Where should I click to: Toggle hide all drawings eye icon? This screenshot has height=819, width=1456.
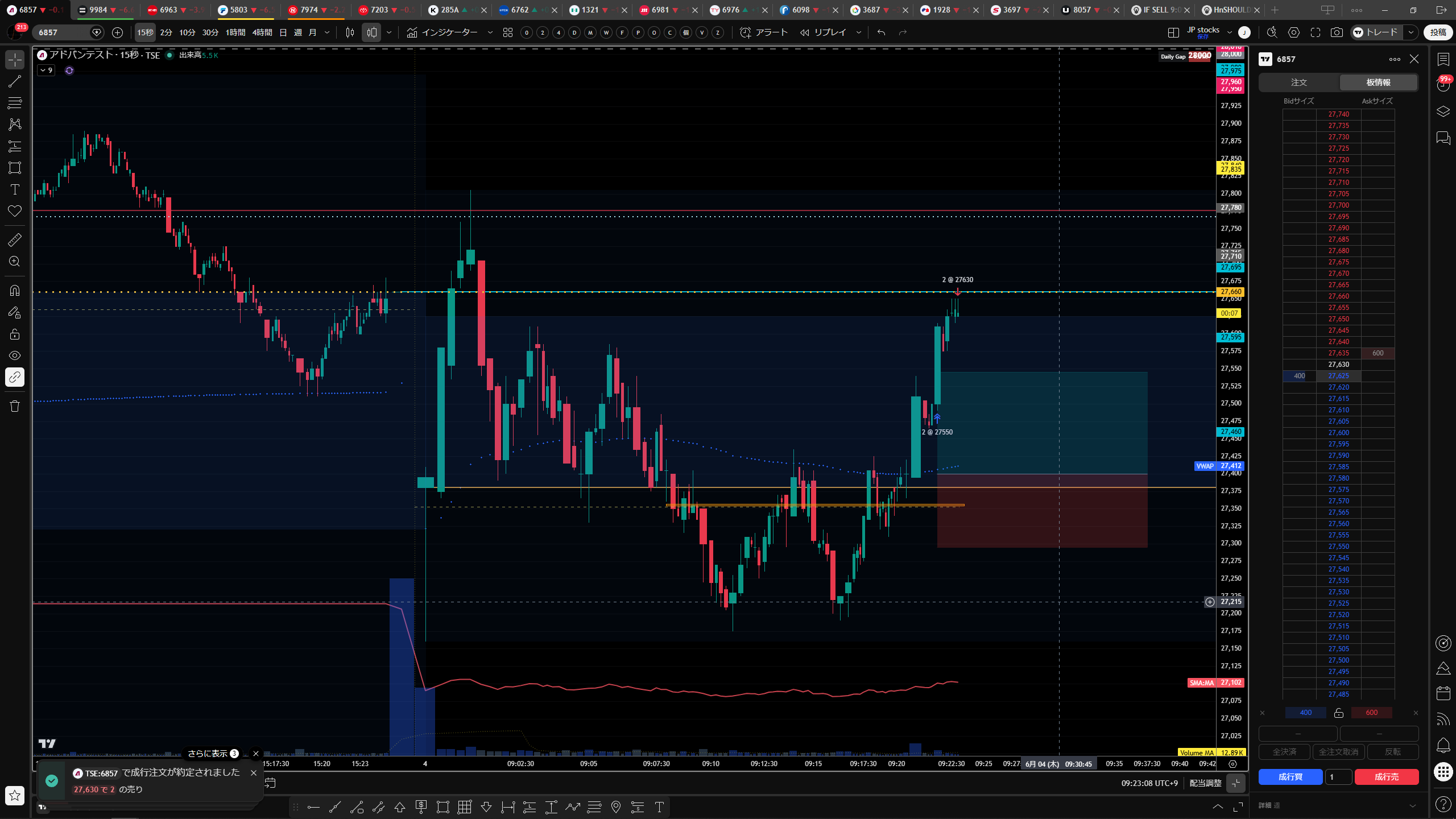(15, 355)
